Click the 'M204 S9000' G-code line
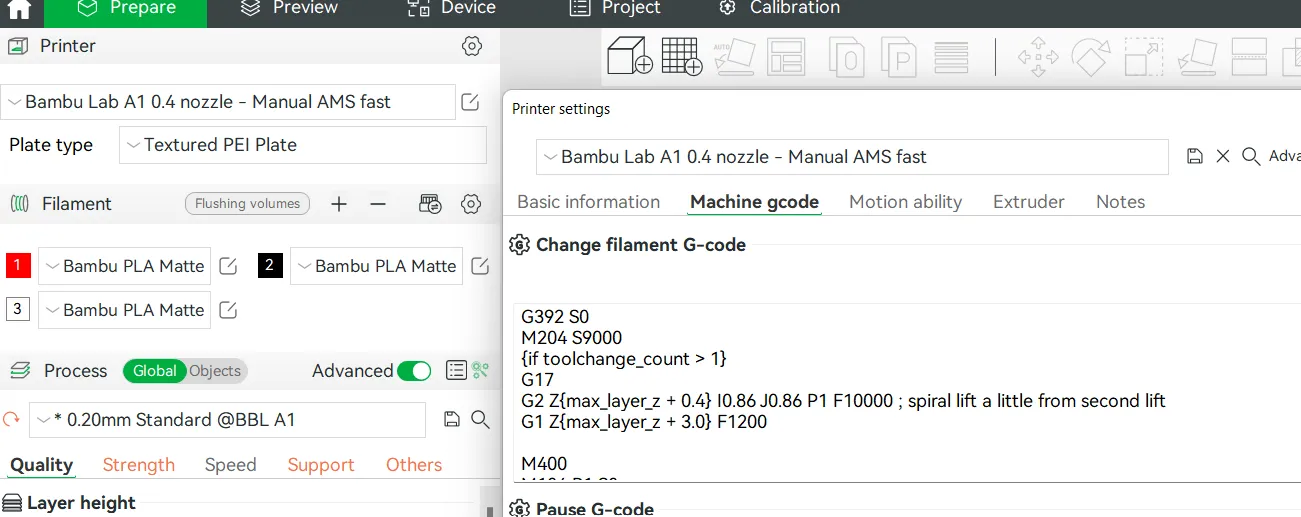Screen dimensions: 1301x517 pyautogui.click(x=572, y=338)
